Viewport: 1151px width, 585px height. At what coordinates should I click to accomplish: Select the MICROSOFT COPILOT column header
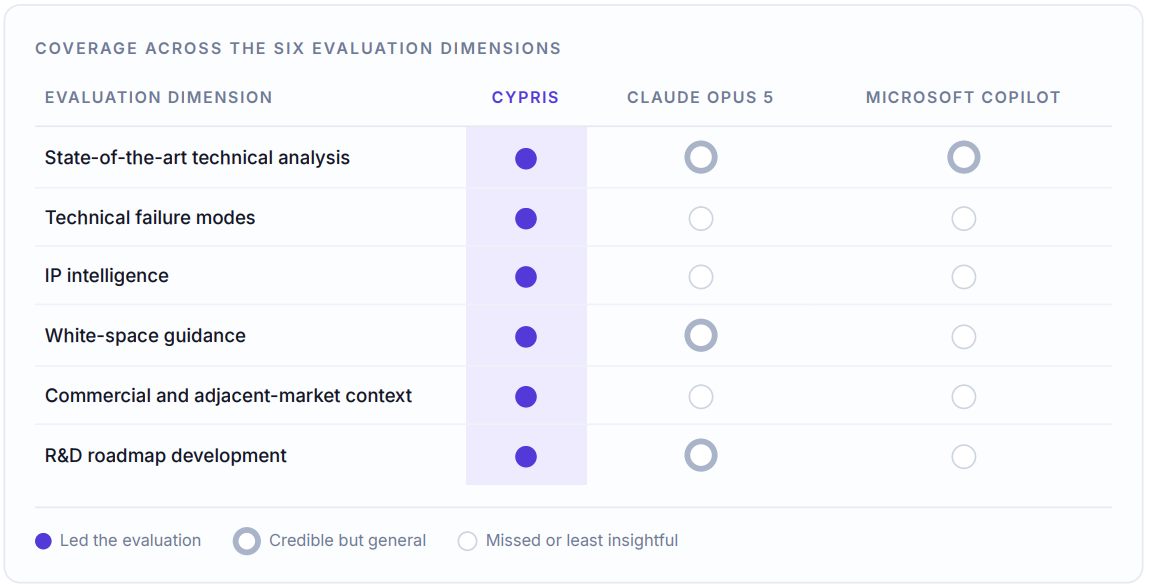click(963, 98)
